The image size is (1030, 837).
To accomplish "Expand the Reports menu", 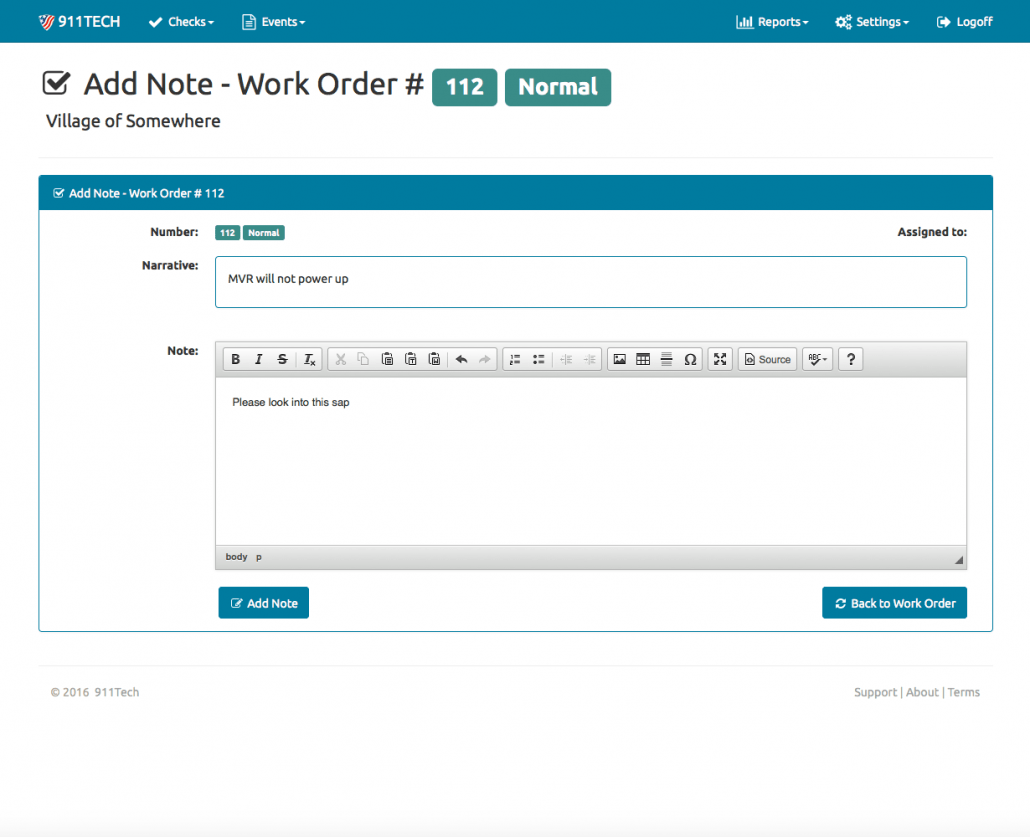I will point(772,22).
